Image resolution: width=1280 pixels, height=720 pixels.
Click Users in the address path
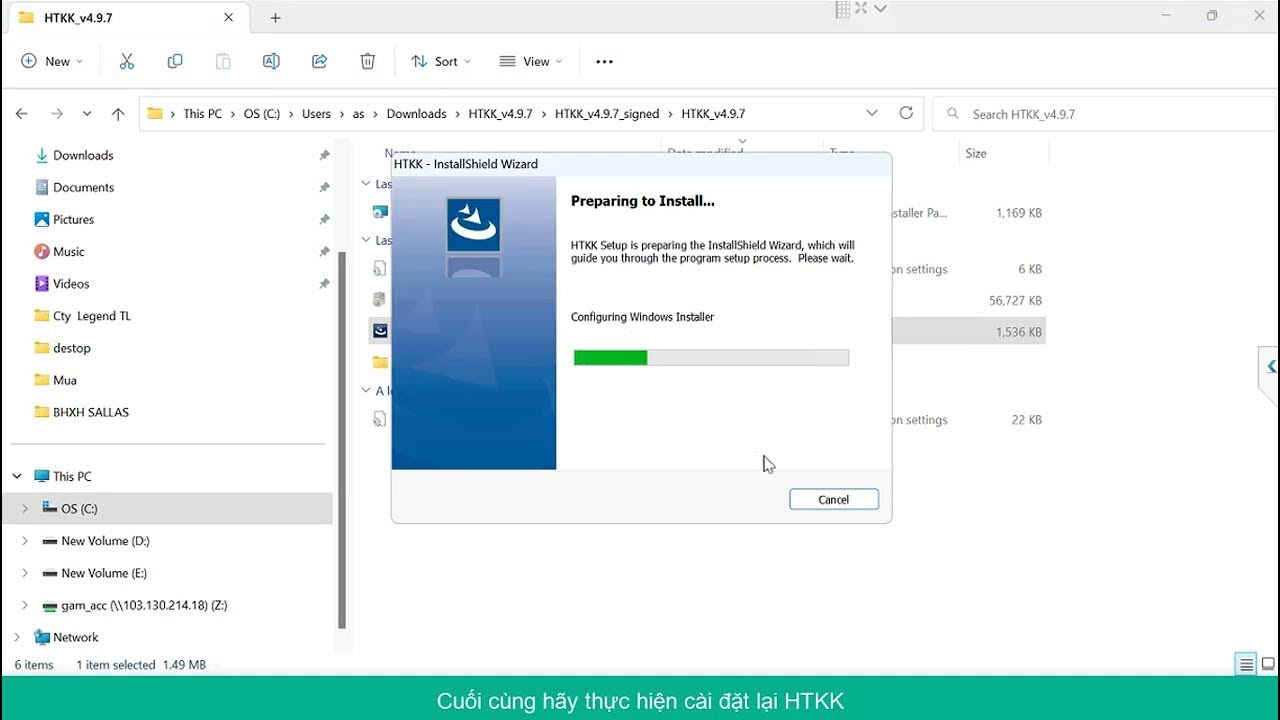coord(316,114)
